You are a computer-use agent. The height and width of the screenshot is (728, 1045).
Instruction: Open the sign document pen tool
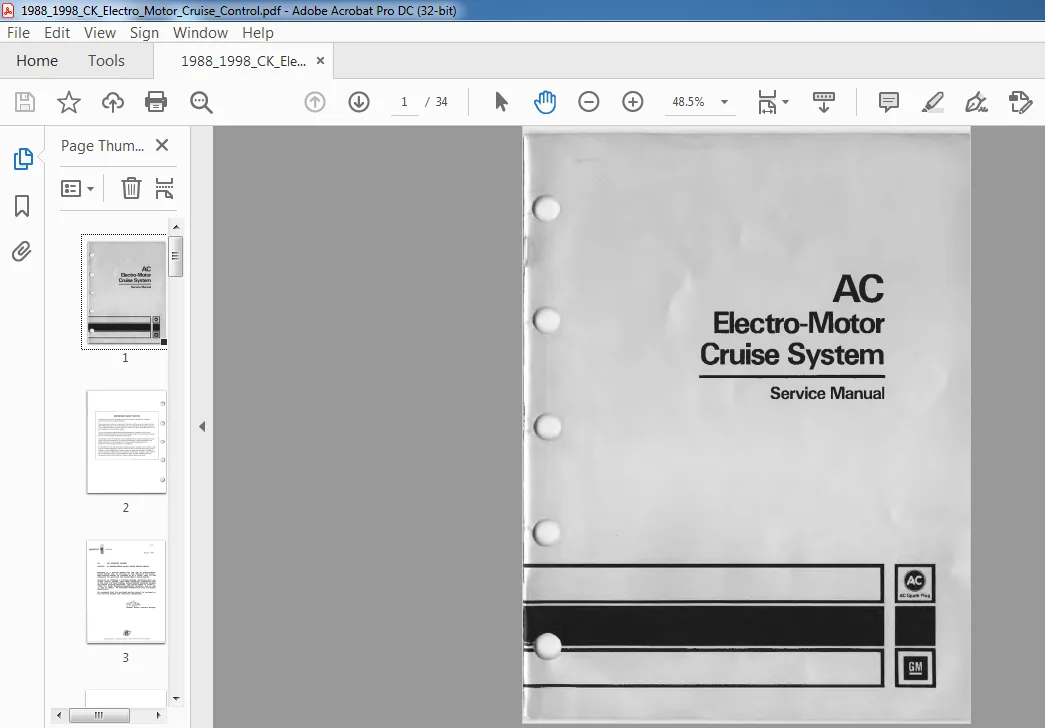click(x=976, y=102)
